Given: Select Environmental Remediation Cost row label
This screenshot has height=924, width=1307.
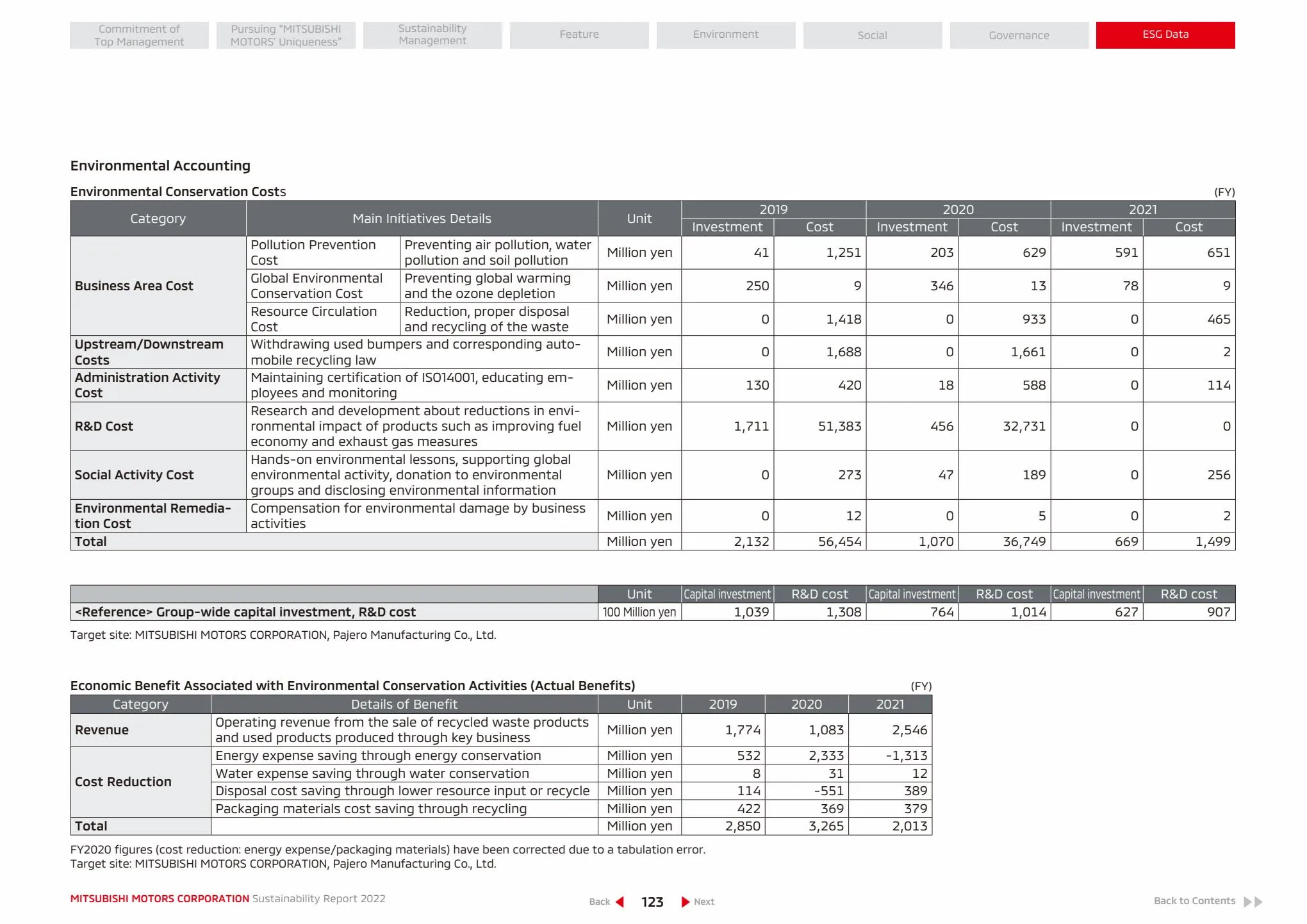Looking at the screenshot, I should coord(158,516).
